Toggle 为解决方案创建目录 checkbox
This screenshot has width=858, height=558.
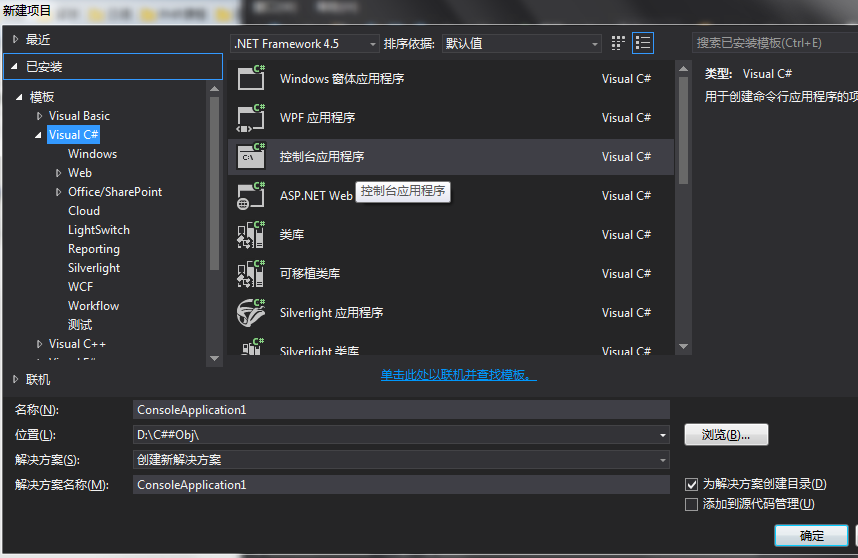[x=692, y=484]
